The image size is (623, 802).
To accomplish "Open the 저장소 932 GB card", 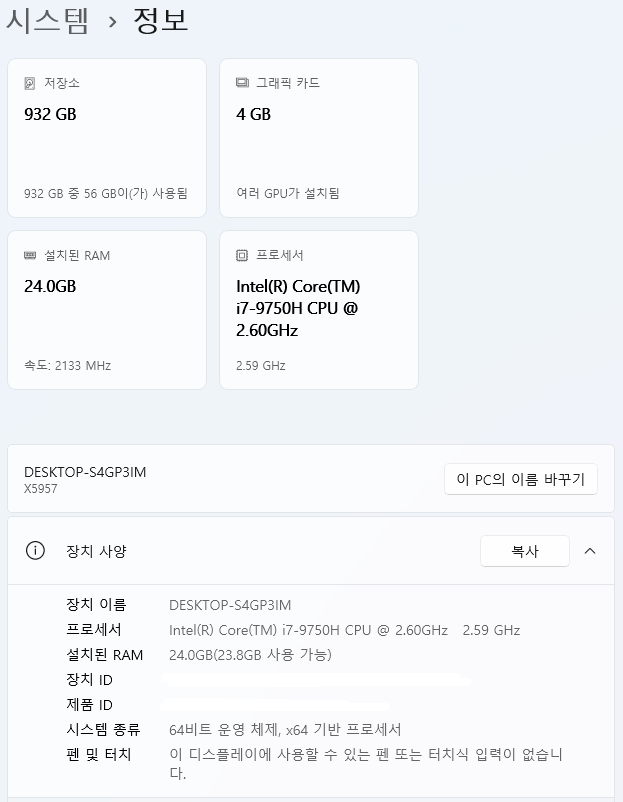I will 107,138.
